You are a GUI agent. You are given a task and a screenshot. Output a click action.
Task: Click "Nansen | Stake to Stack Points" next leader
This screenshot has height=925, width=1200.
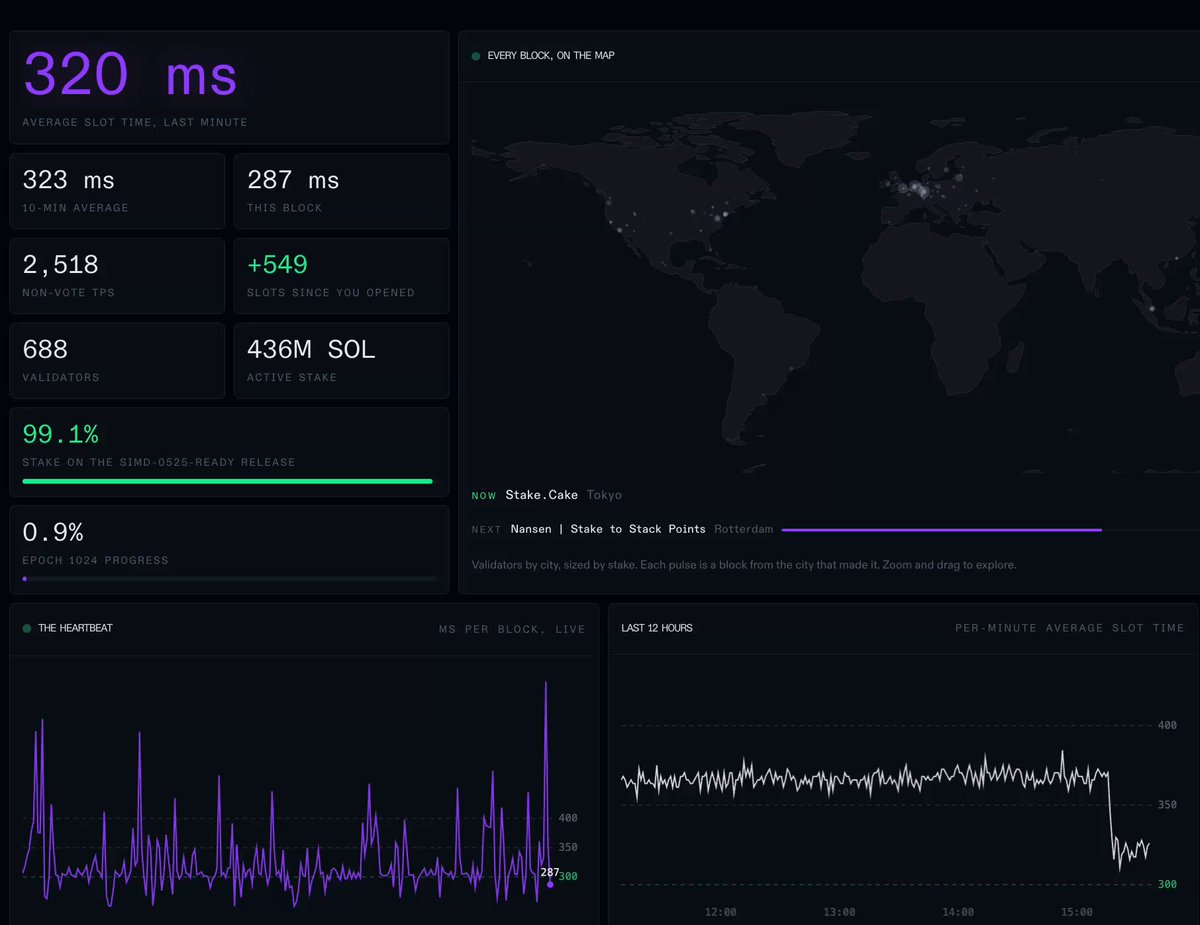[x=608, y=529]
